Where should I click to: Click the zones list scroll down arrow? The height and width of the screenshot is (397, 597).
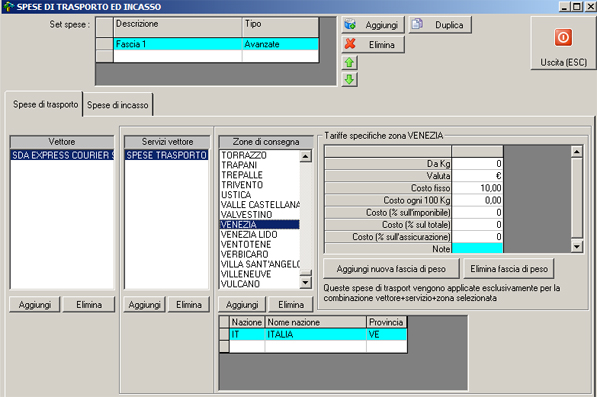coord(306,282)
